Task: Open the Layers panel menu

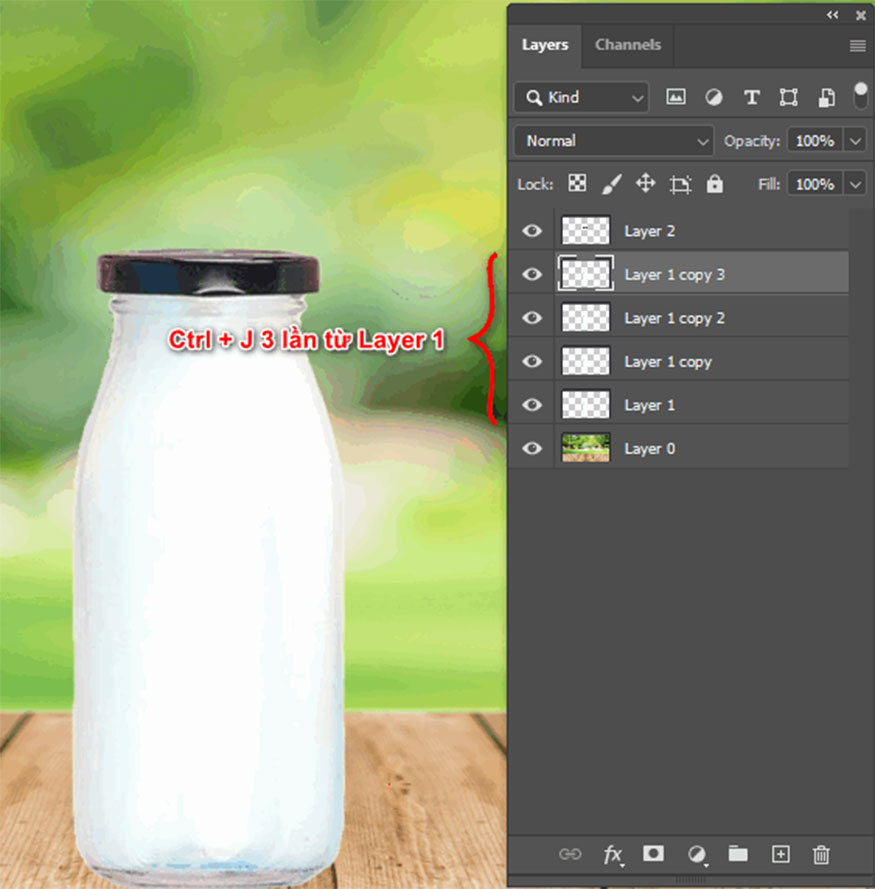Action: (x=857, y=45)
